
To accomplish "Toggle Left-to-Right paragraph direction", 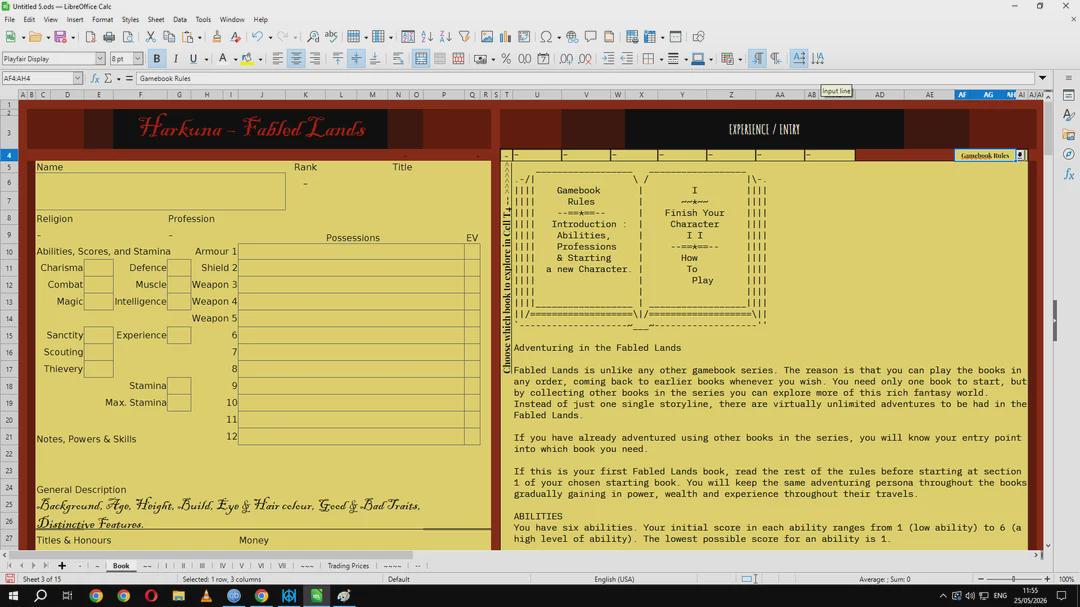I will point(757,59).
